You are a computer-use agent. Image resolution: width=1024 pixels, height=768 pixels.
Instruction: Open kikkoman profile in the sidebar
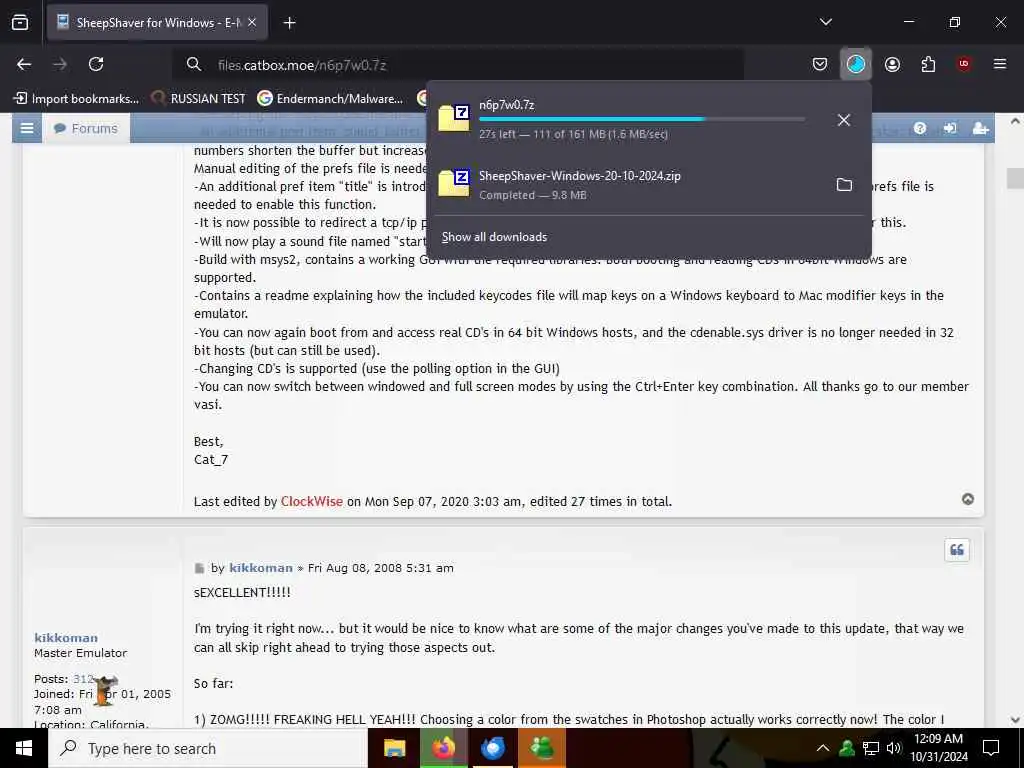66,637
